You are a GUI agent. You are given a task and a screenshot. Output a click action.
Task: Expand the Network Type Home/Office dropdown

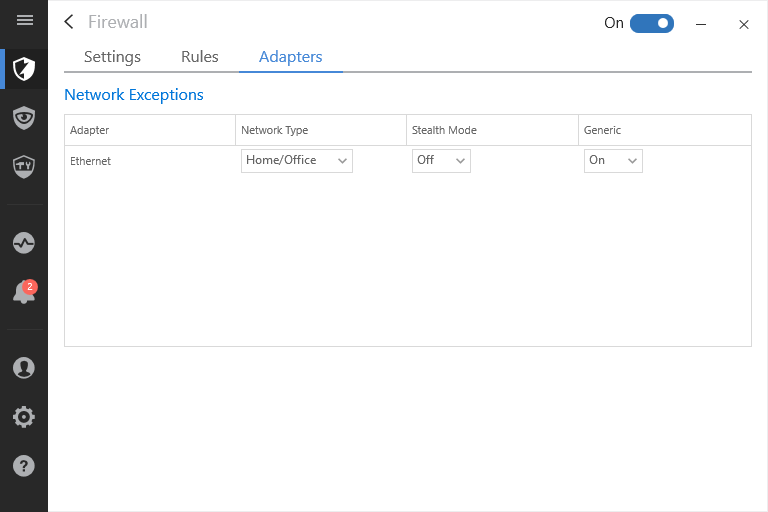296,161
